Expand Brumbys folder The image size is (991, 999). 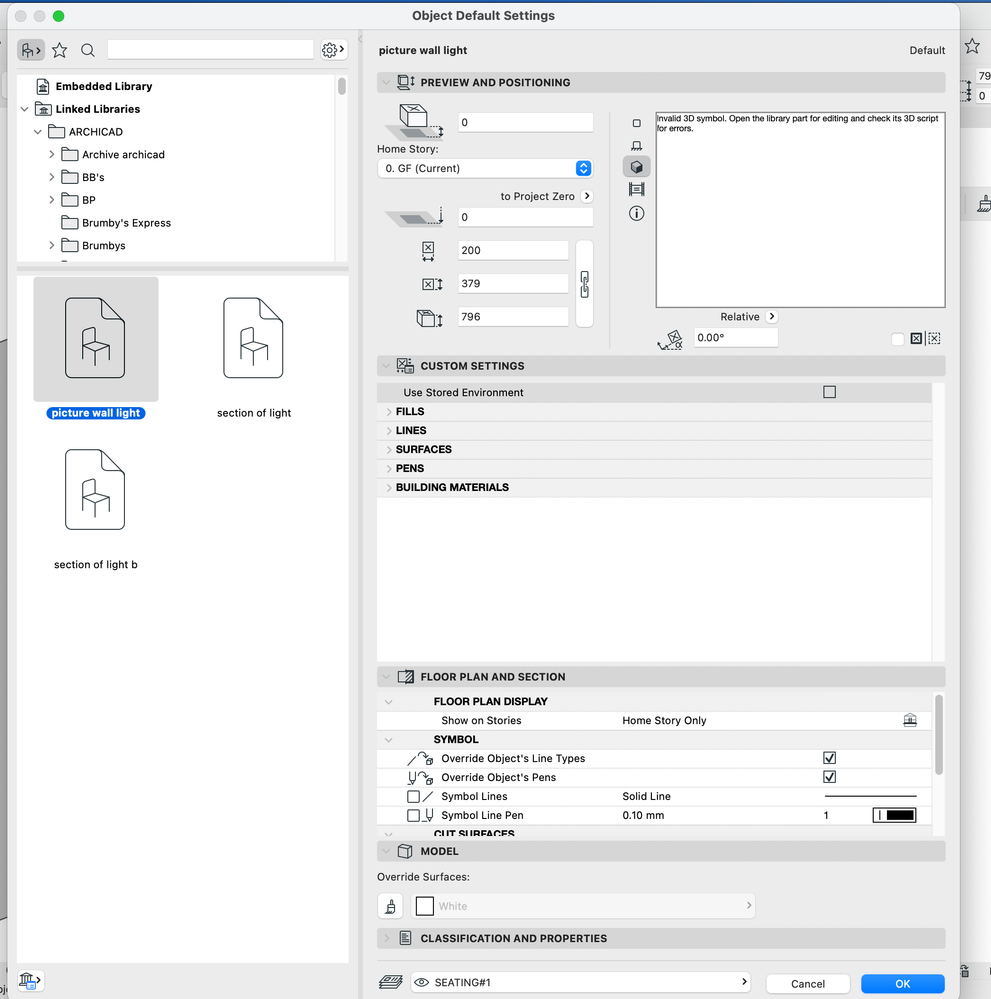point(52,245)
